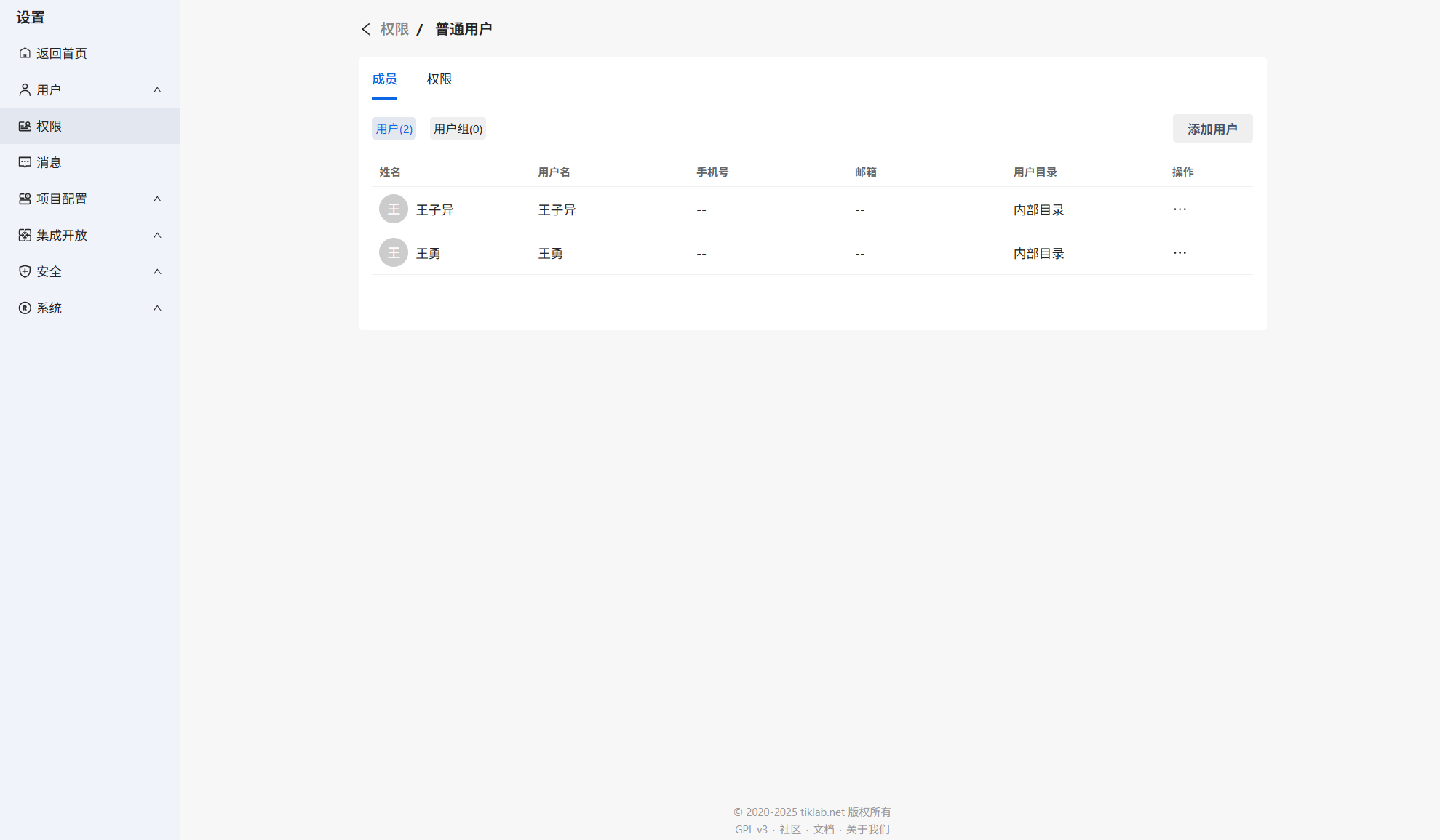The height and width of the screenshot is (840, 1440).
Task: Show the 用户组(0) list
Action: [458, 129]
